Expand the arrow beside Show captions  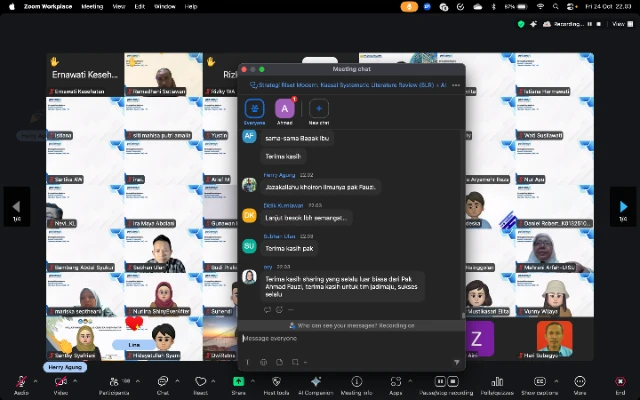(556, 381)
